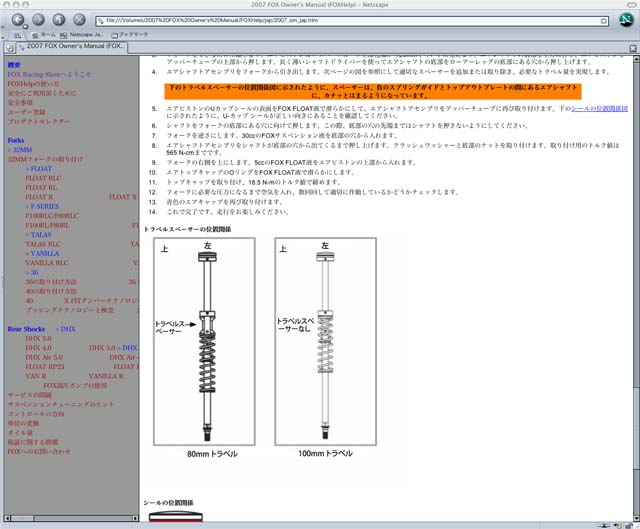This screenshot has height=529, width=640.
Task: Open the > 32MM sidebar link
Action: 20,150
